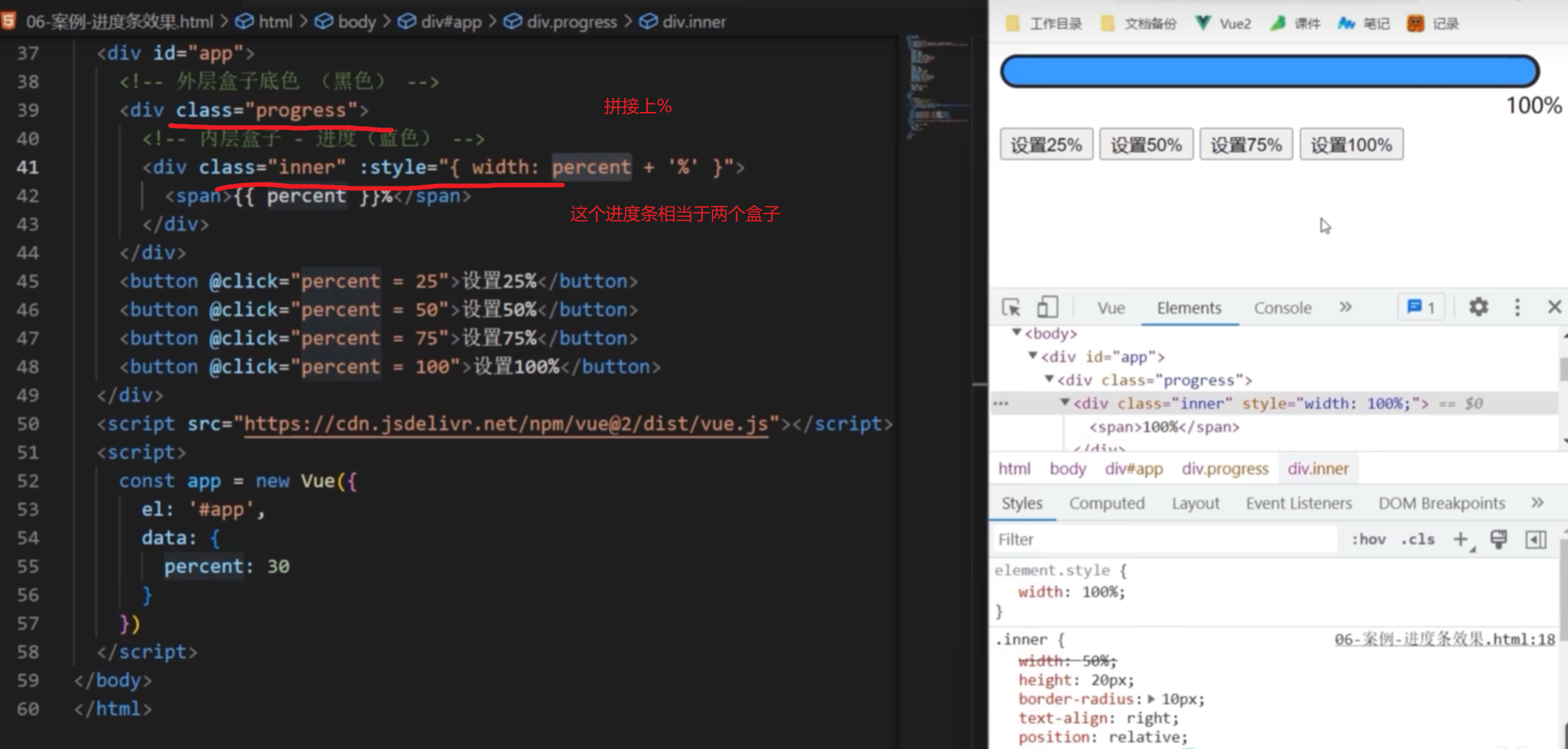Toggle the .cls classes panel
Image resolution: width=1568 pixels, height=749 pixels.
coord(1417,539)
